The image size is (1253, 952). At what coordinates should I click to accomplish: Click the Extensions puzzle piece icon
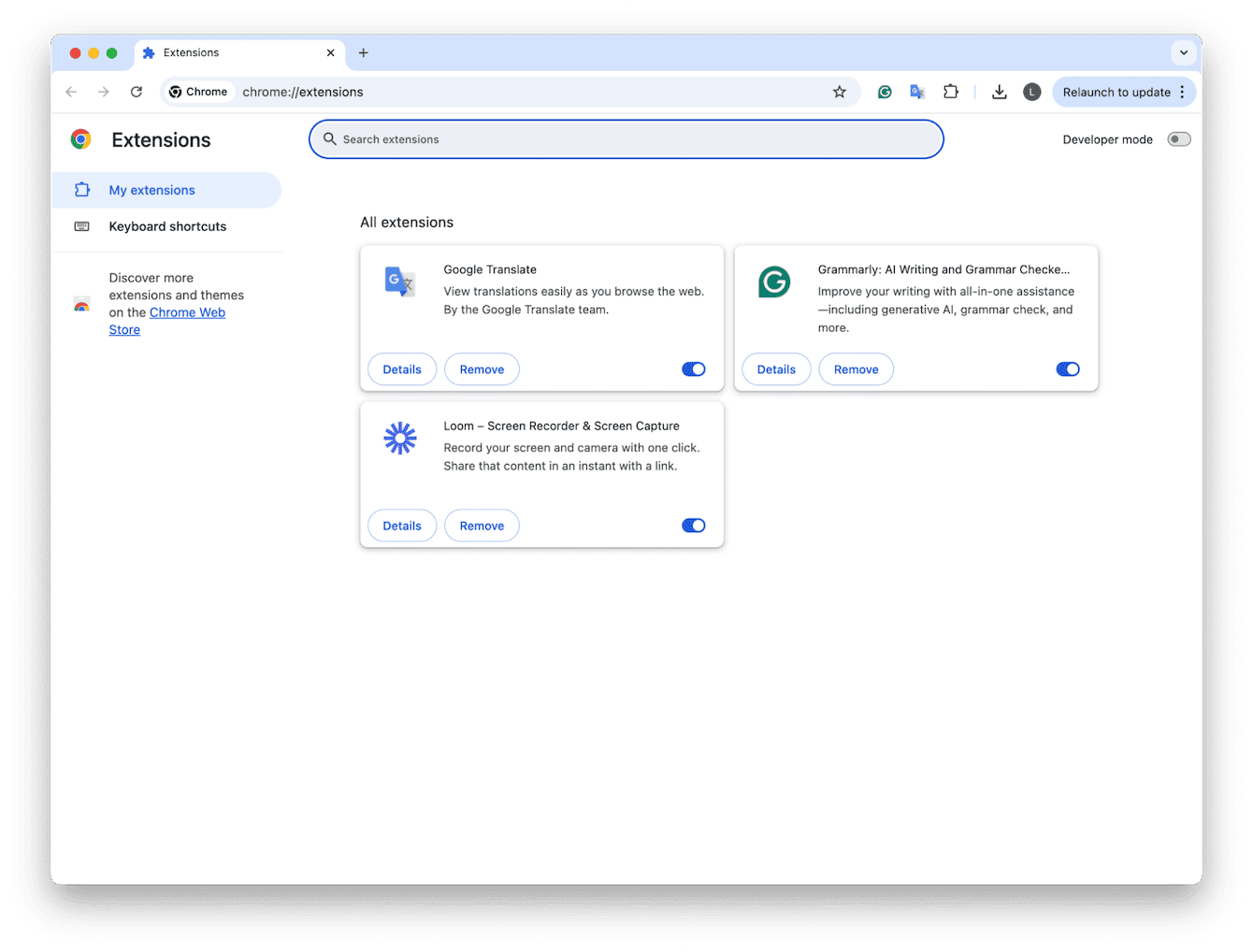pos(951,92)
